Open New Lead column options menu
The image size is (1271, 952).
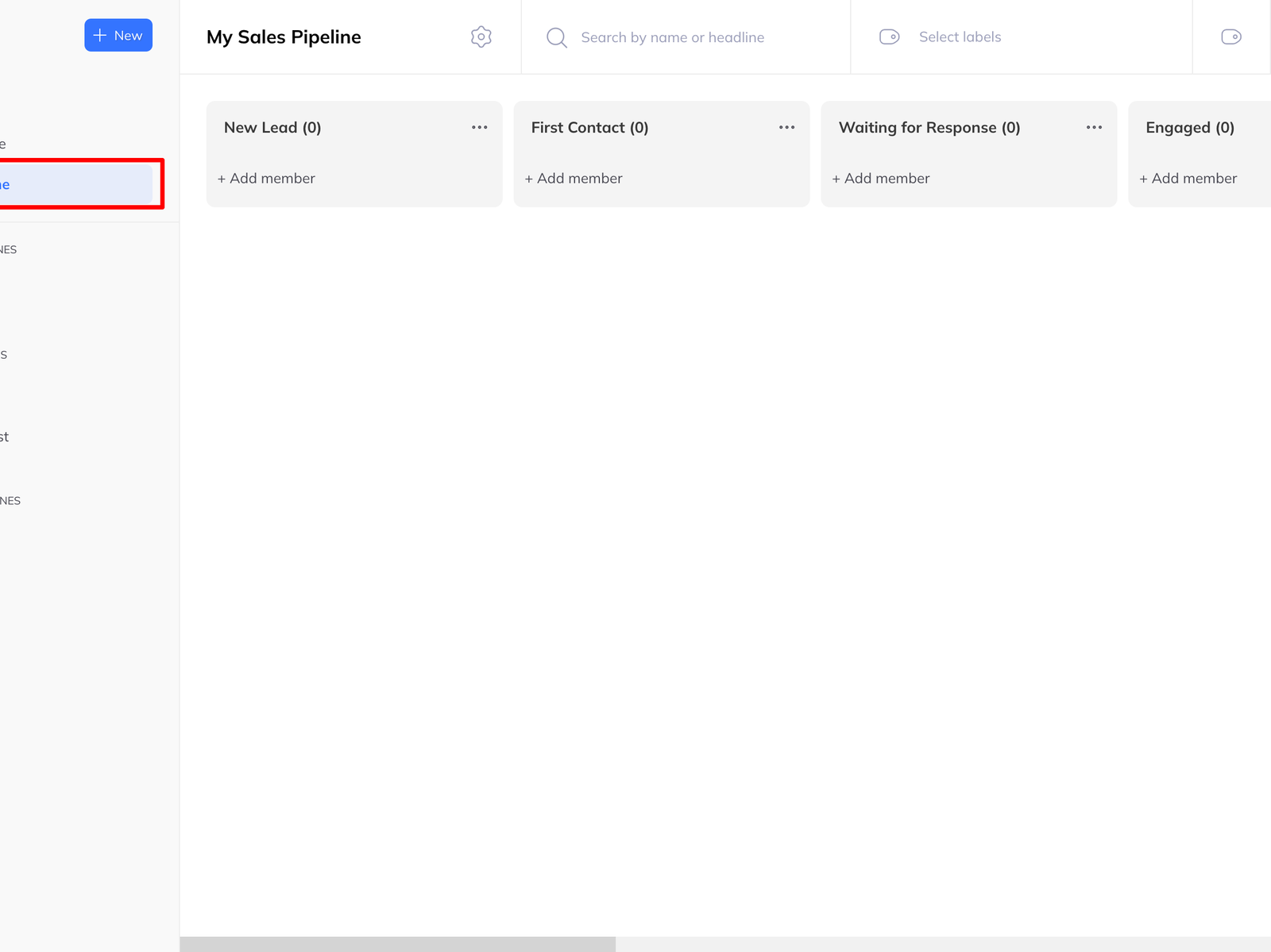click(479, 127)
